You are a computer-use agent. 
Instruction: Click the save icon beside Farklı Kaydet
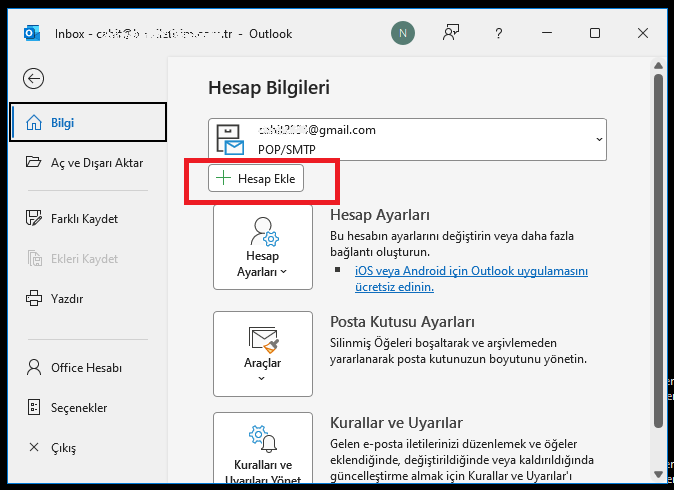point(34,218)
